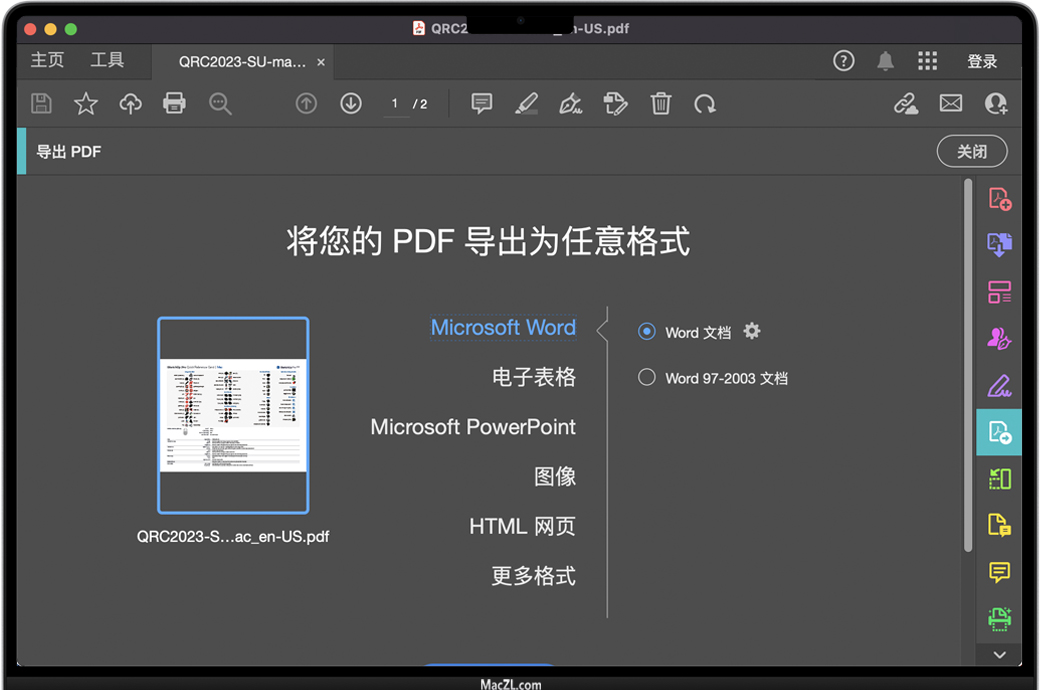Select the PDF file thumbnail
This screenshot has height=690, width=1040.
click(233, 415)
